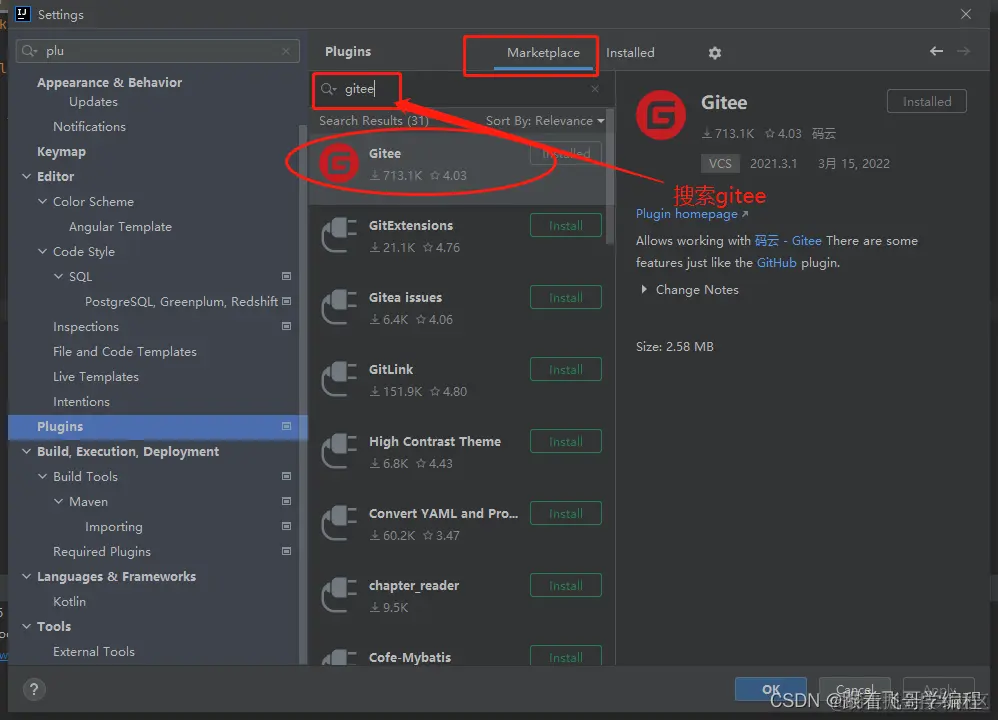Screen dimensions: 998x720
Task: Install the Gitea issues plugin
Action: [566, 298]
